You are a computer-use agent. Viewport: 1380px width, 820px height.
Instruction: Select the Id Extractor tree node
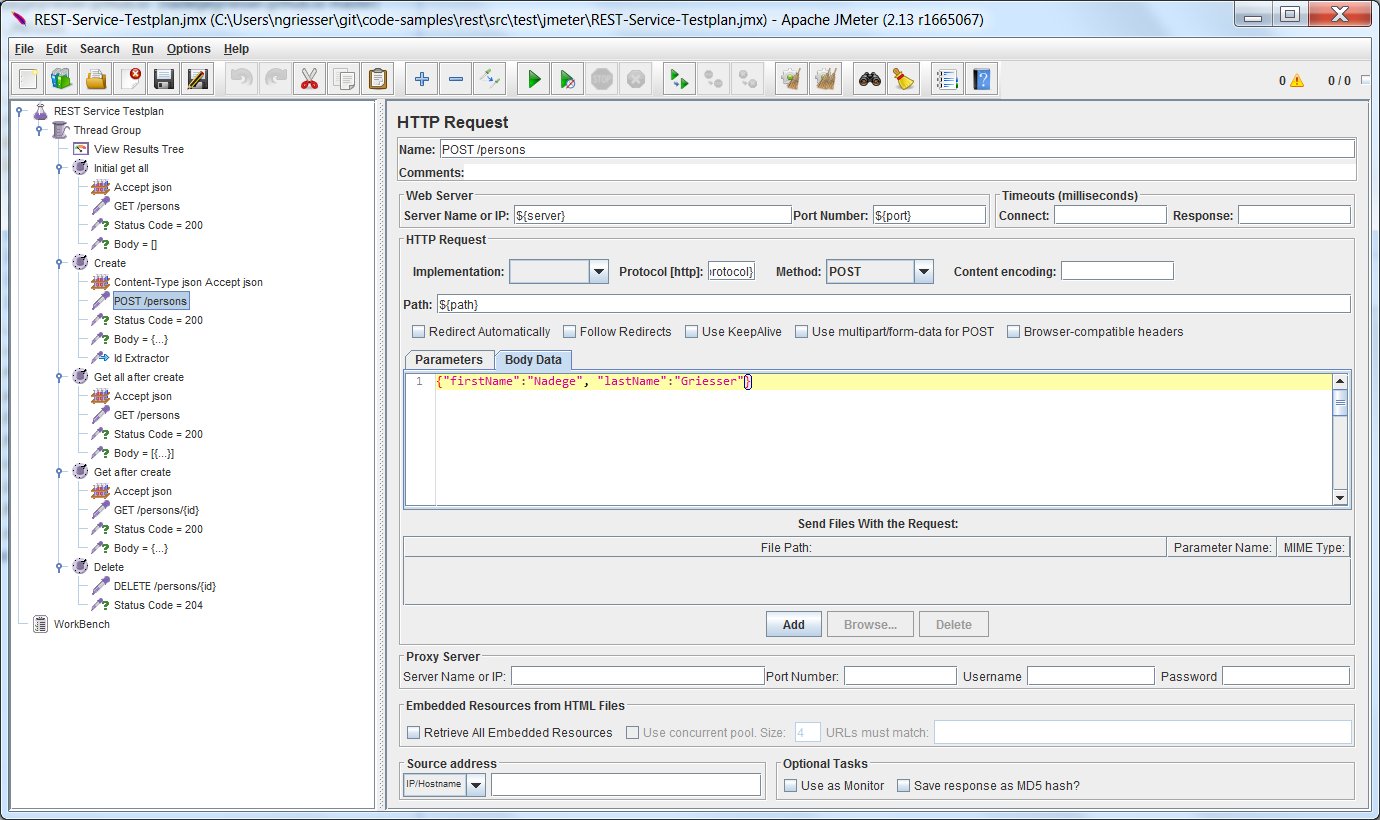tap(141, 358)
